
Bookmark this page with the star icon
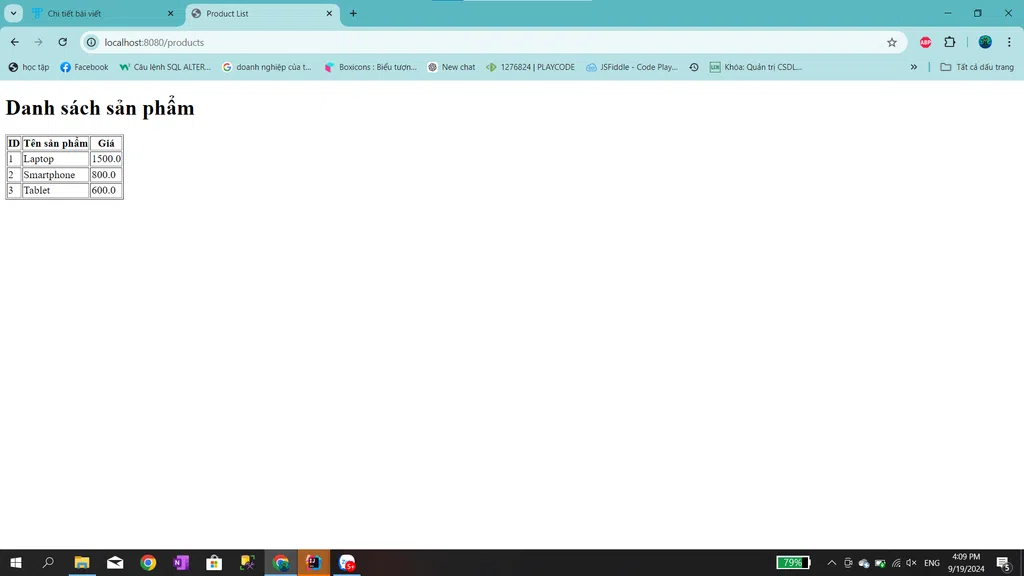892,42
